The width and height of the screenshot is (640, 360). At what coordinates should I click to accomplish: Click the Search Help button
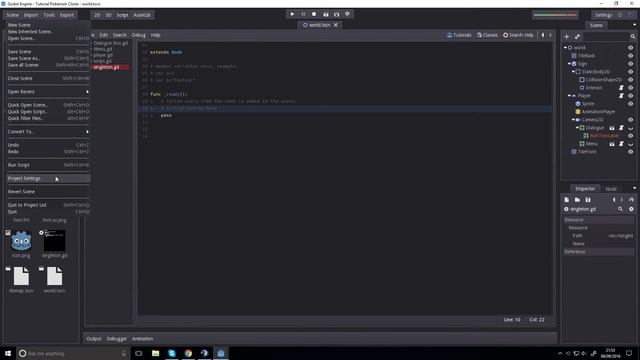[x=518, y=35]
